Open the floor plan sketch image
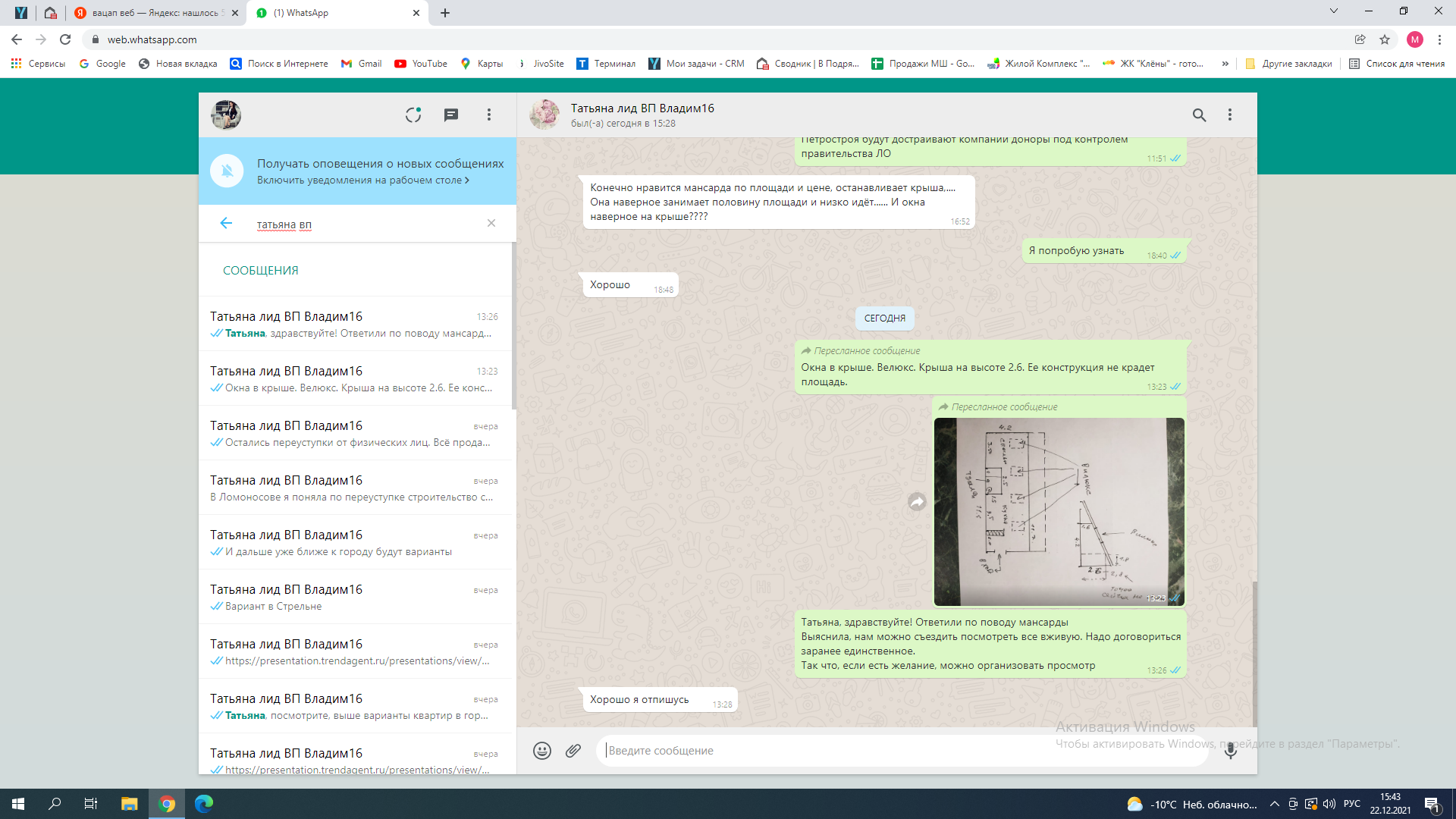Screen dimensions: 1456x819 click(1059, 512)
